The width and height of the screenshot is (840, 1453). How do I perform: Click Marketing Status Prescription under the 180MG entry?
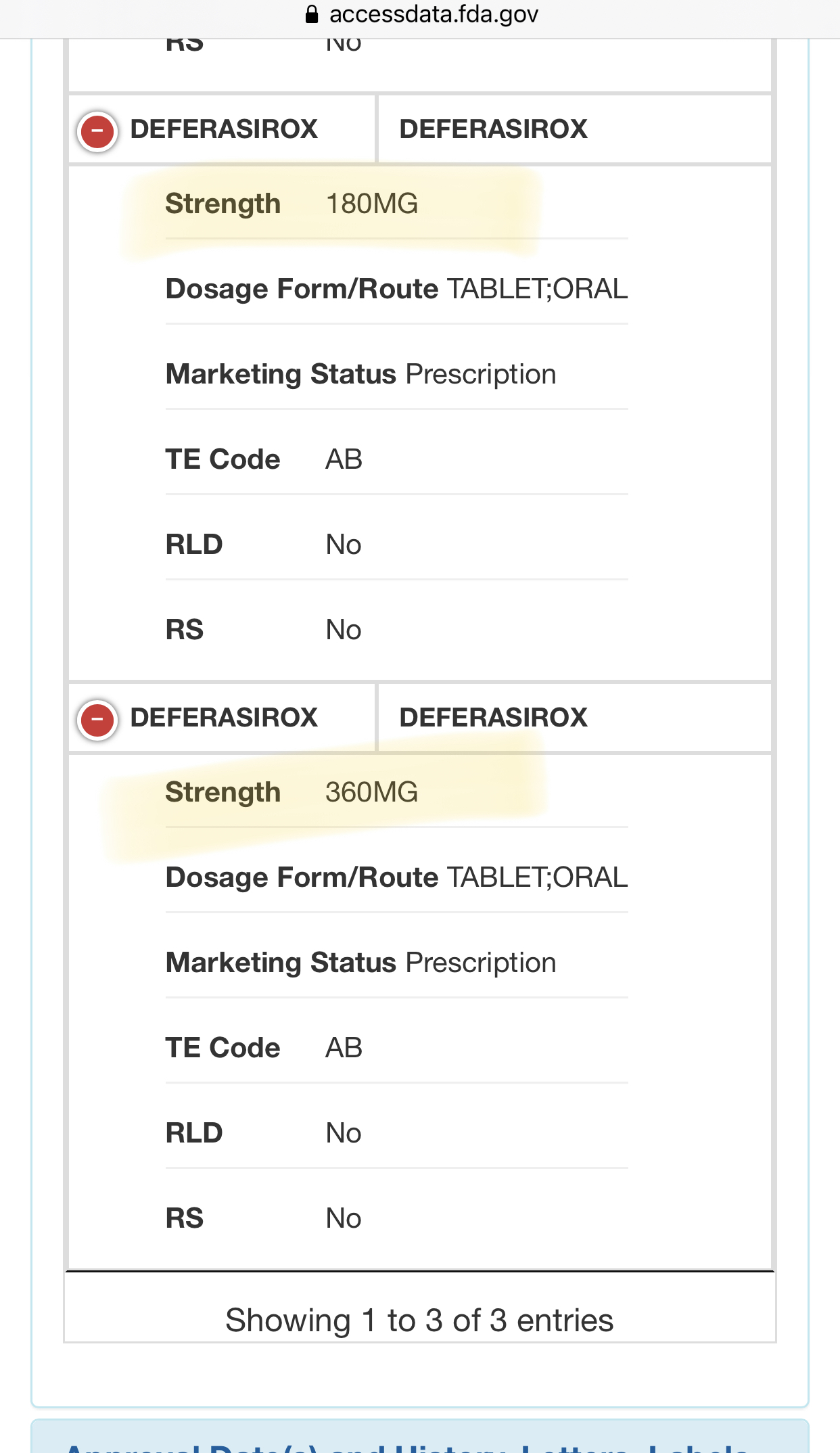pos(360,374)
